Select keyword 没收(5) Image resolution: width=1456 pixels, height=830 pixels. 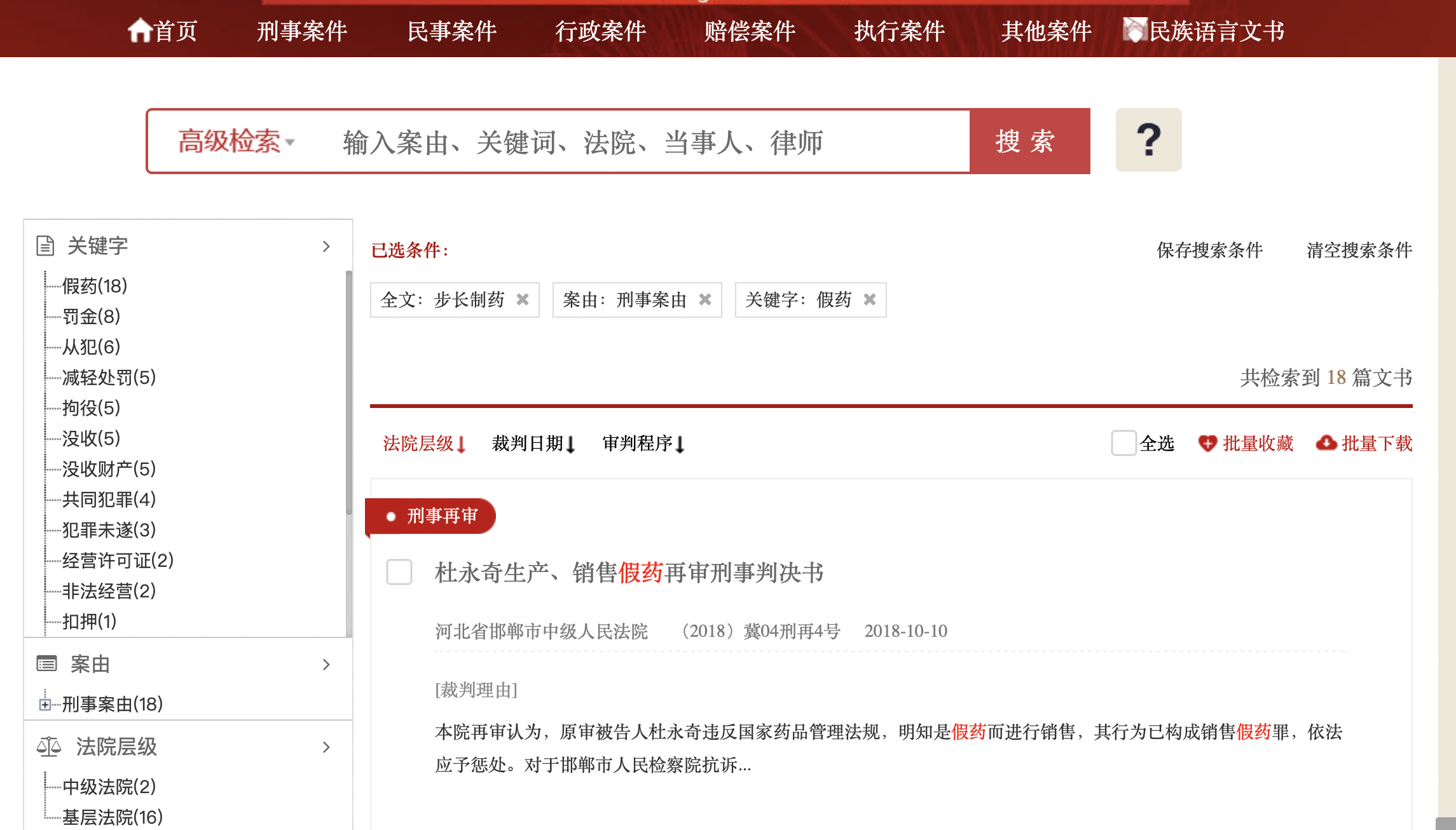[x=91, y=438]
